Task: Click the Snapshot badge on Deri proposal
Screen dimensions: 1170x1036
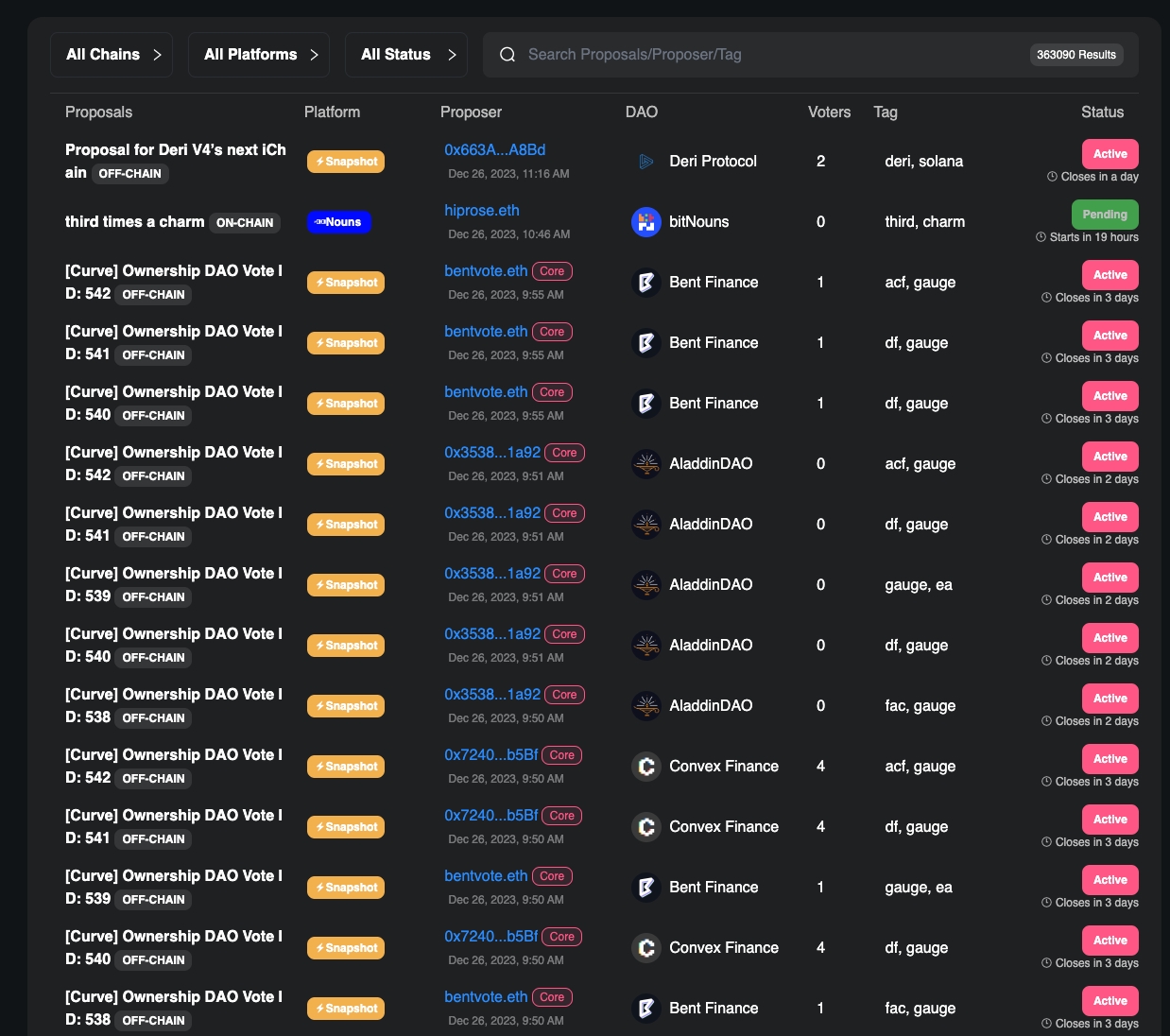Action: point(346,162)
